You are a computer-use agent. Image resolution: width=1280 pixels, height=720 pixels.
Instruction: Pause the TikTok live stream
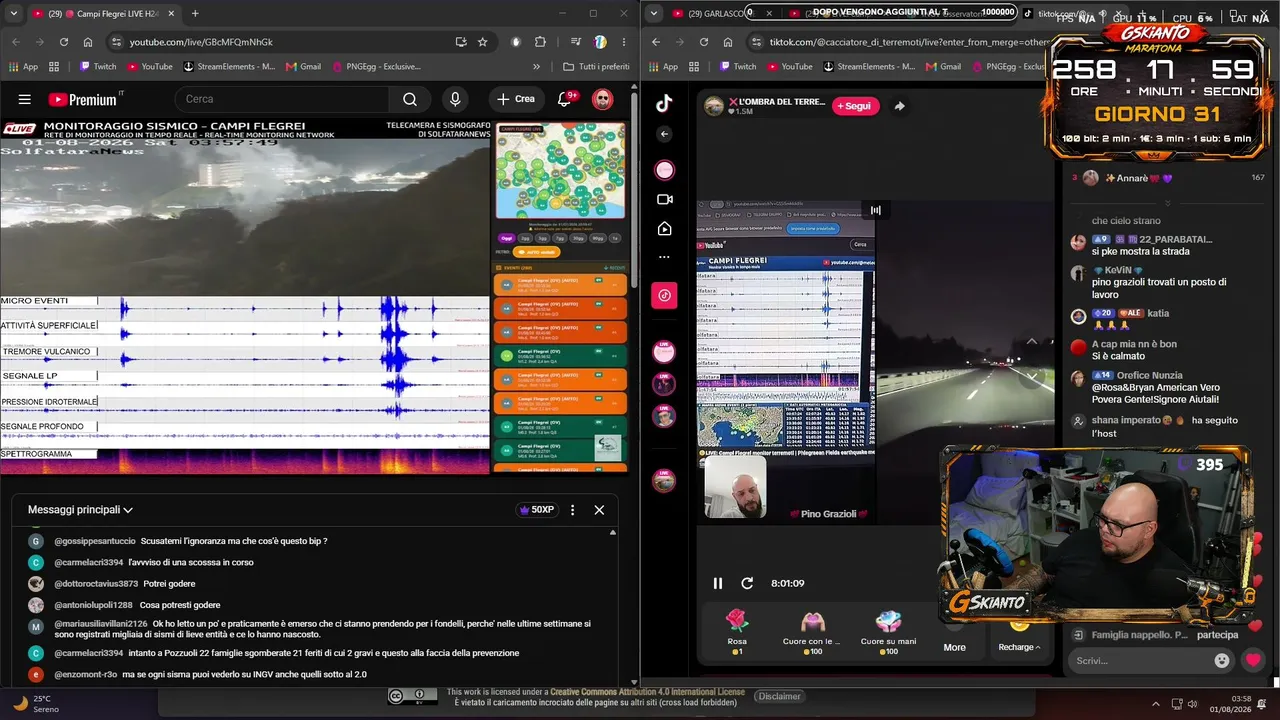(717, 583)
